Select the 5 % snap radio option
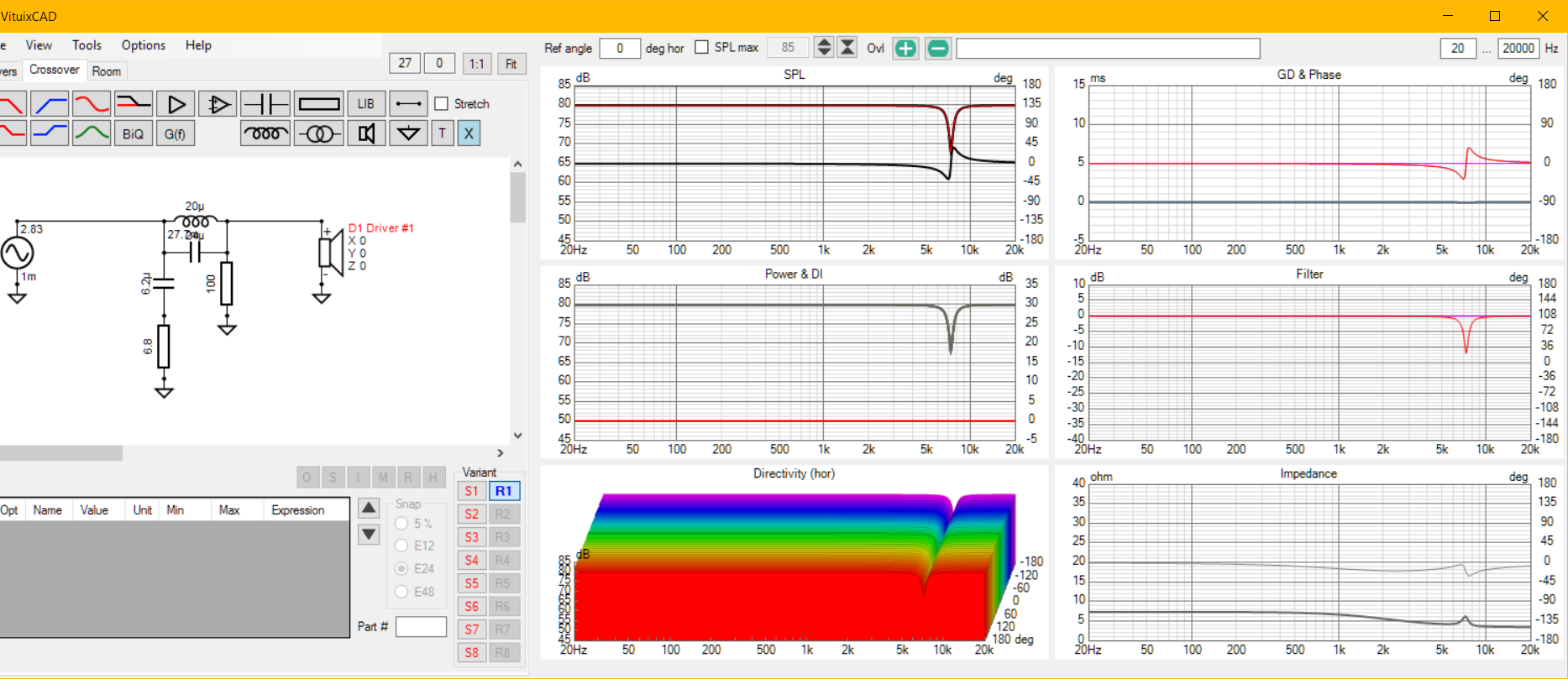 (x=401, y=523)
